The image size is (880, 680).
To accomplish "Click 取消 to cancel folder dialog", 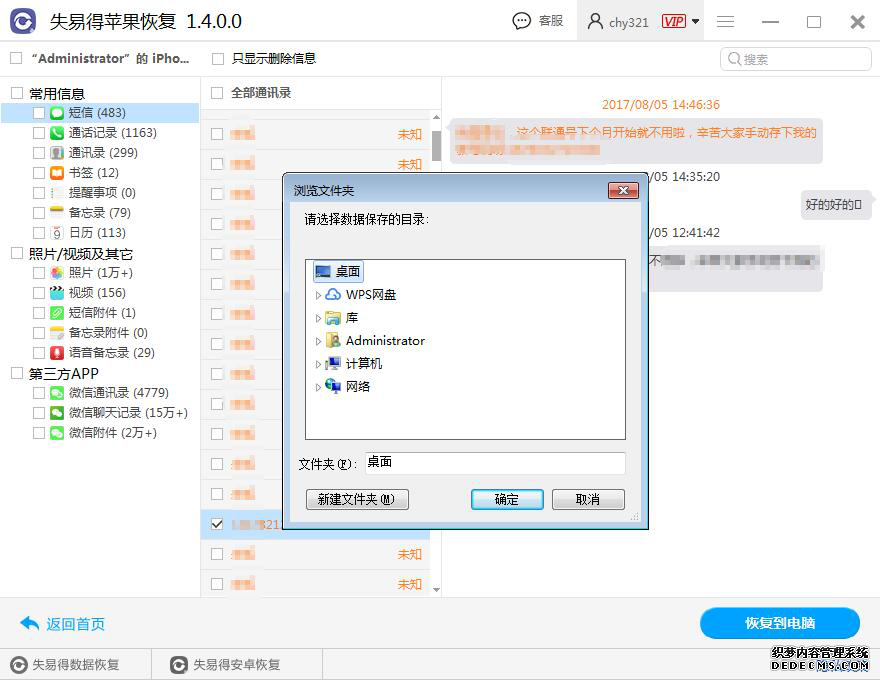I will (x=588, y=499).
